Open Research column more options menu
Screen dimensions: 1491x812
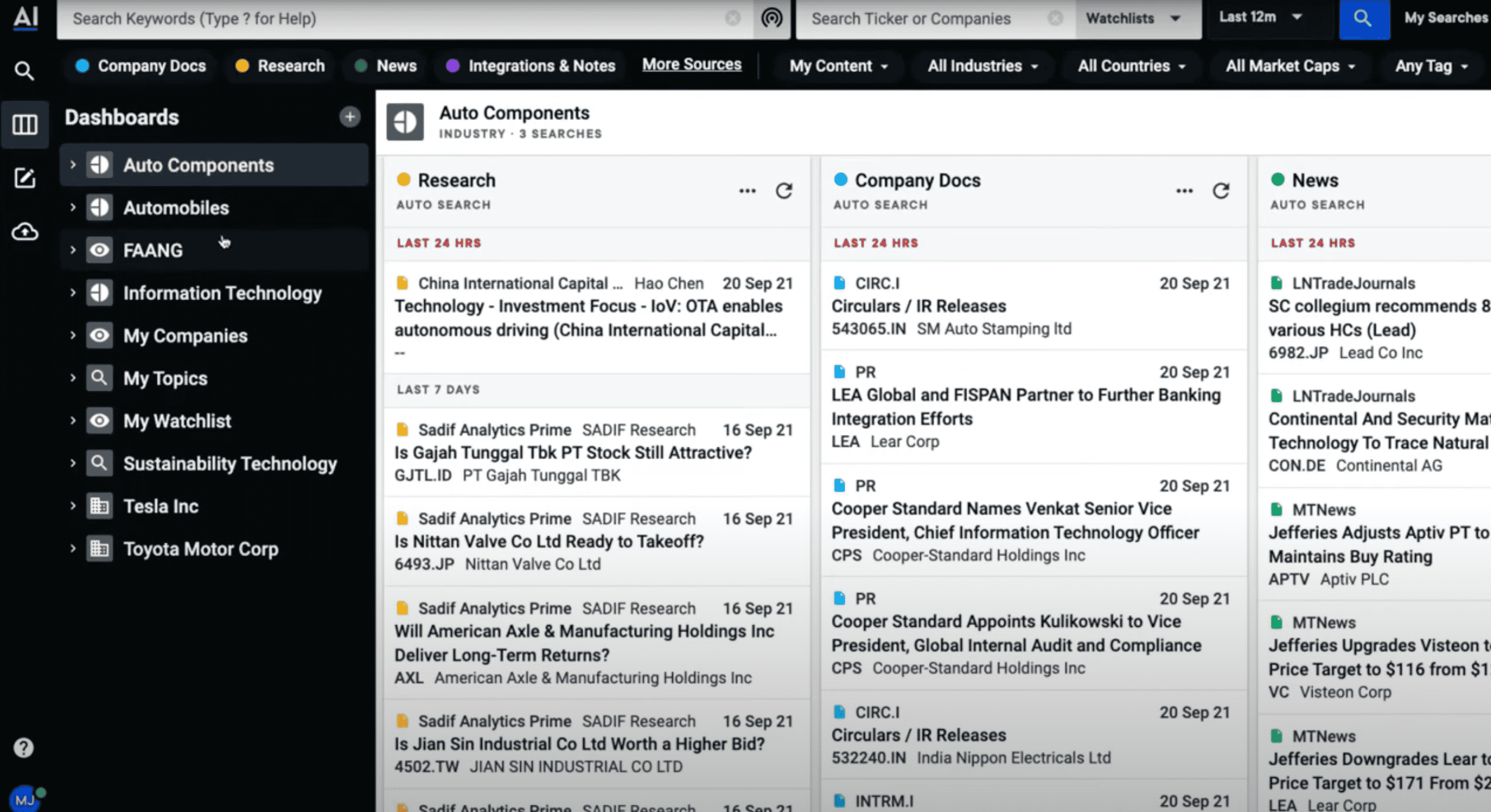pos(747,191)
